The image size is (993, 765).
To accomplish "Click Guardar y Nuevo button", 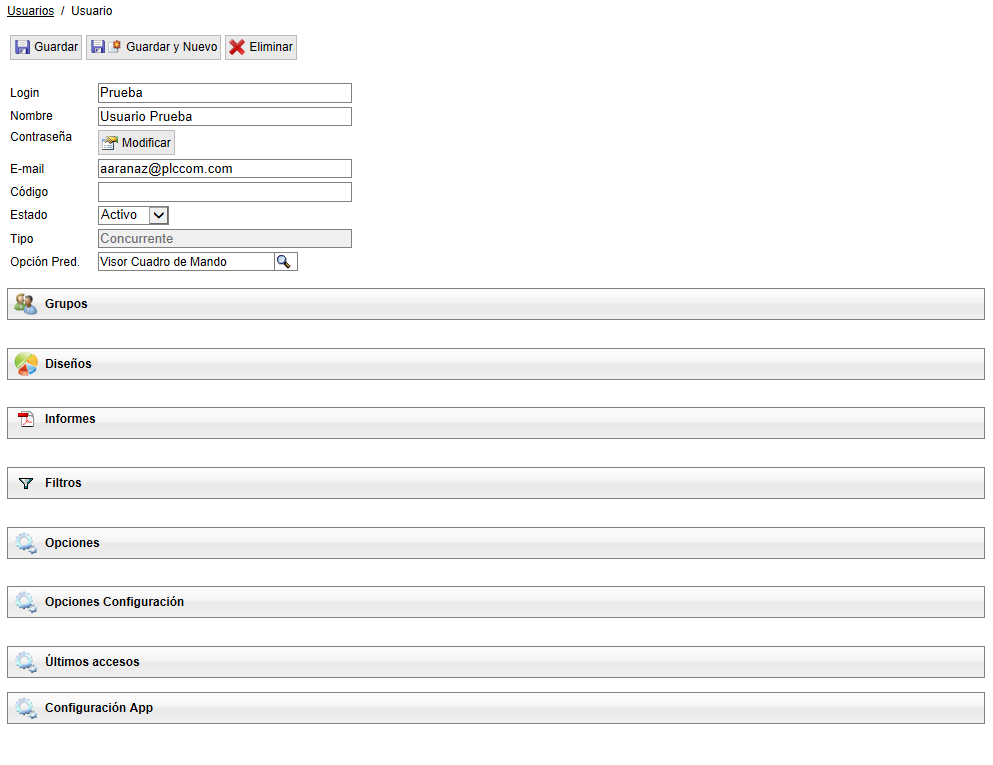I will click(x=154, y=47).
